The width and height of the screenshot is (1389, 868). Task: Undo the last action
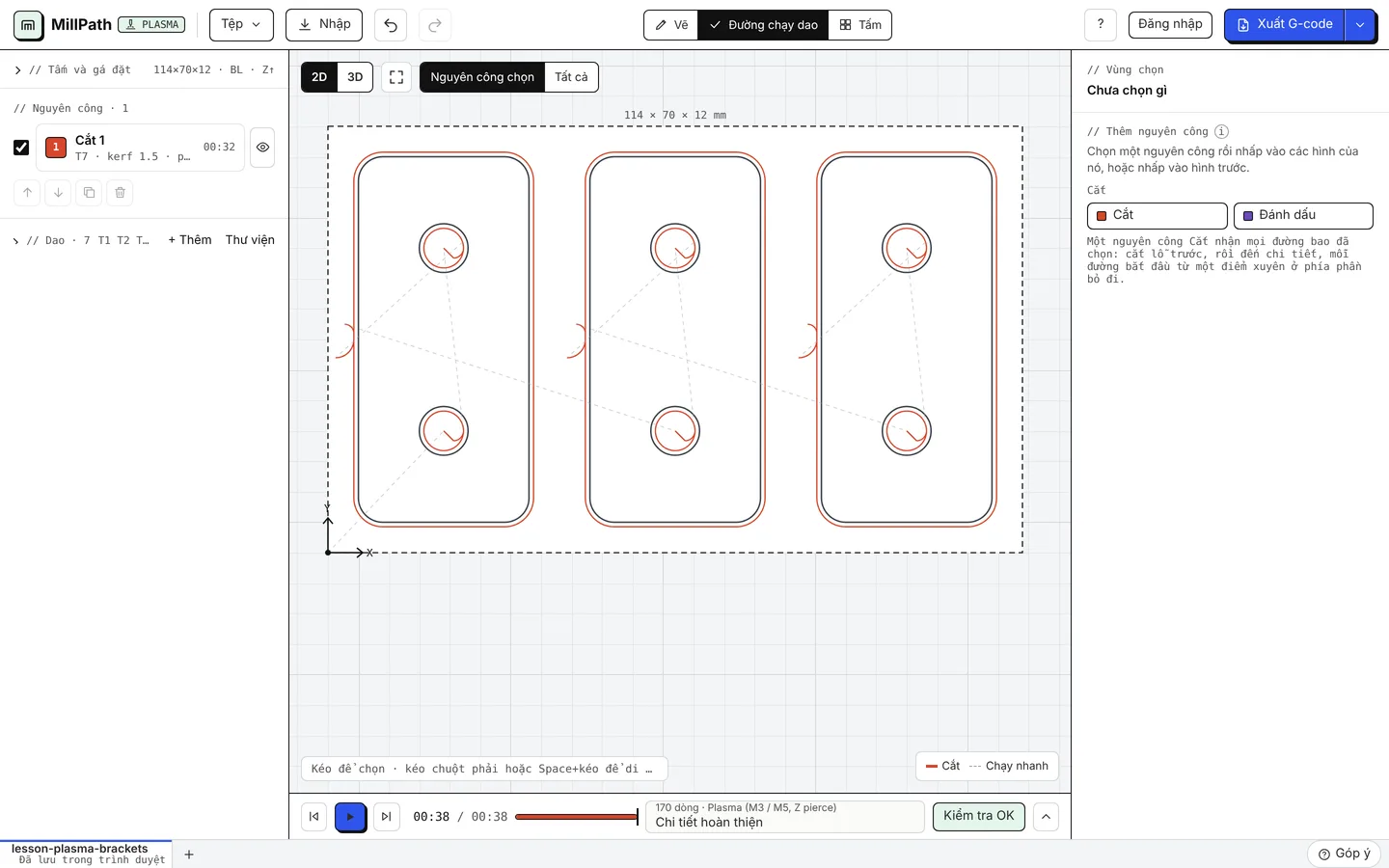pos(391,25)
